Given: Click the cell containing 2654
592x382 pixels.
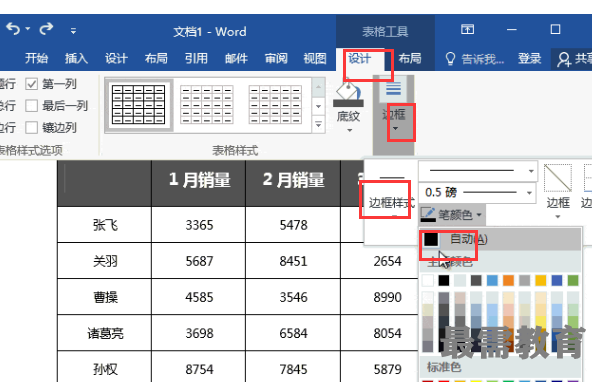Looking at the screenshot, I should coord(380,261).
